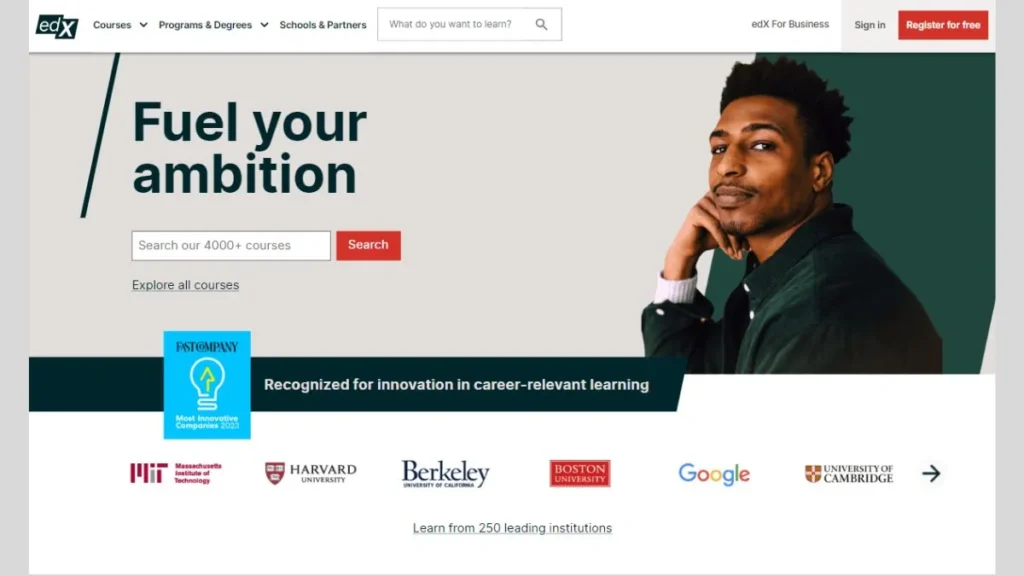
Task: Expand the Courses dropdown menu
Action: click(x=120, y=25)
